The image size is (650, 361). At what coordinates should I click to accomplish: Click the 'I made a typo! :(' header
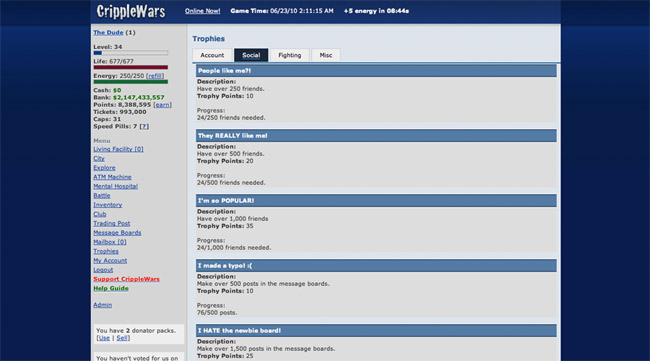click(x=376, y=266)
